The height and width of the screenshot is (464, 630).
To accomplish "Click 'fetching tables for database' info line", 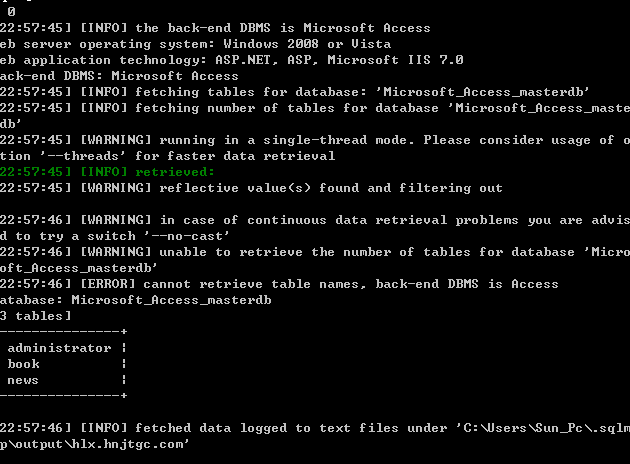I will pyautogui.click(x=295, y=92).
